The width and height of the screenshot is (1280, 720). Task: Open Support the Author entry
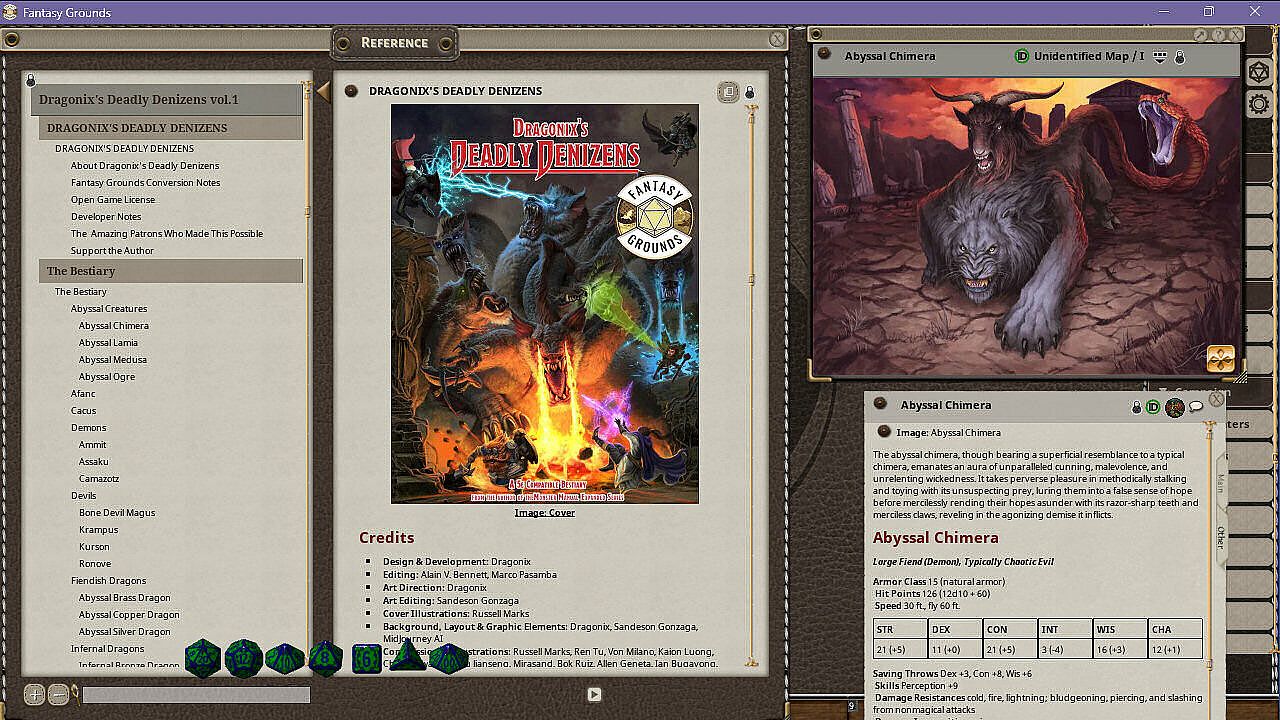[x=112, y=251]
